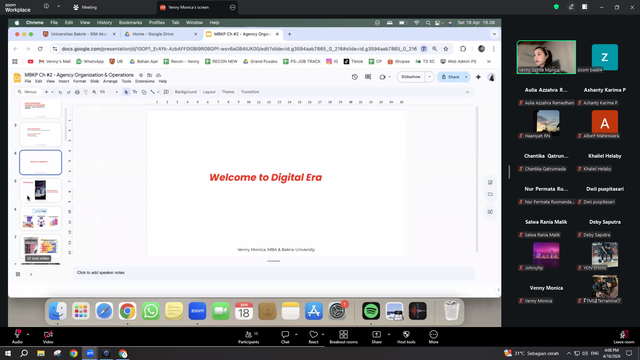Select the Text box tool
This screenshot has width=640, height=360.
[x=135, y=92]
